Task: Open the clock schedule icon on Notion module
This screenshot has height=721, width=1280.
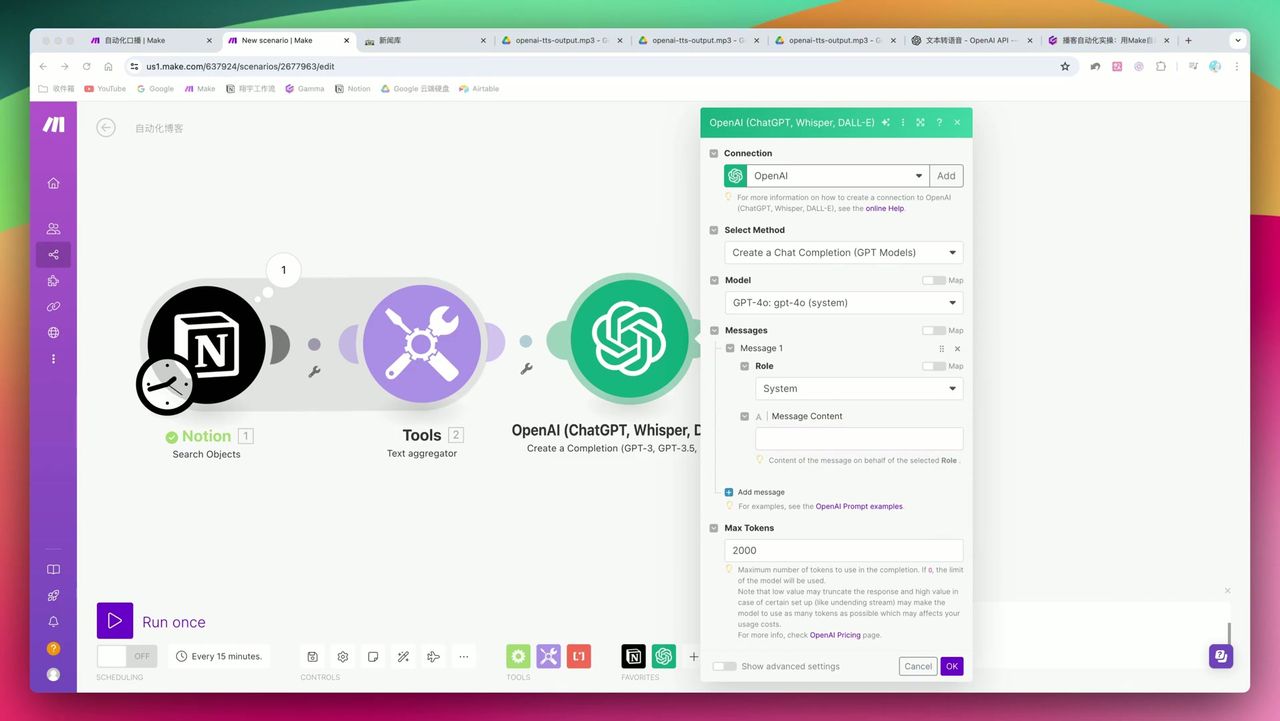Action: (x=167, y=383)
